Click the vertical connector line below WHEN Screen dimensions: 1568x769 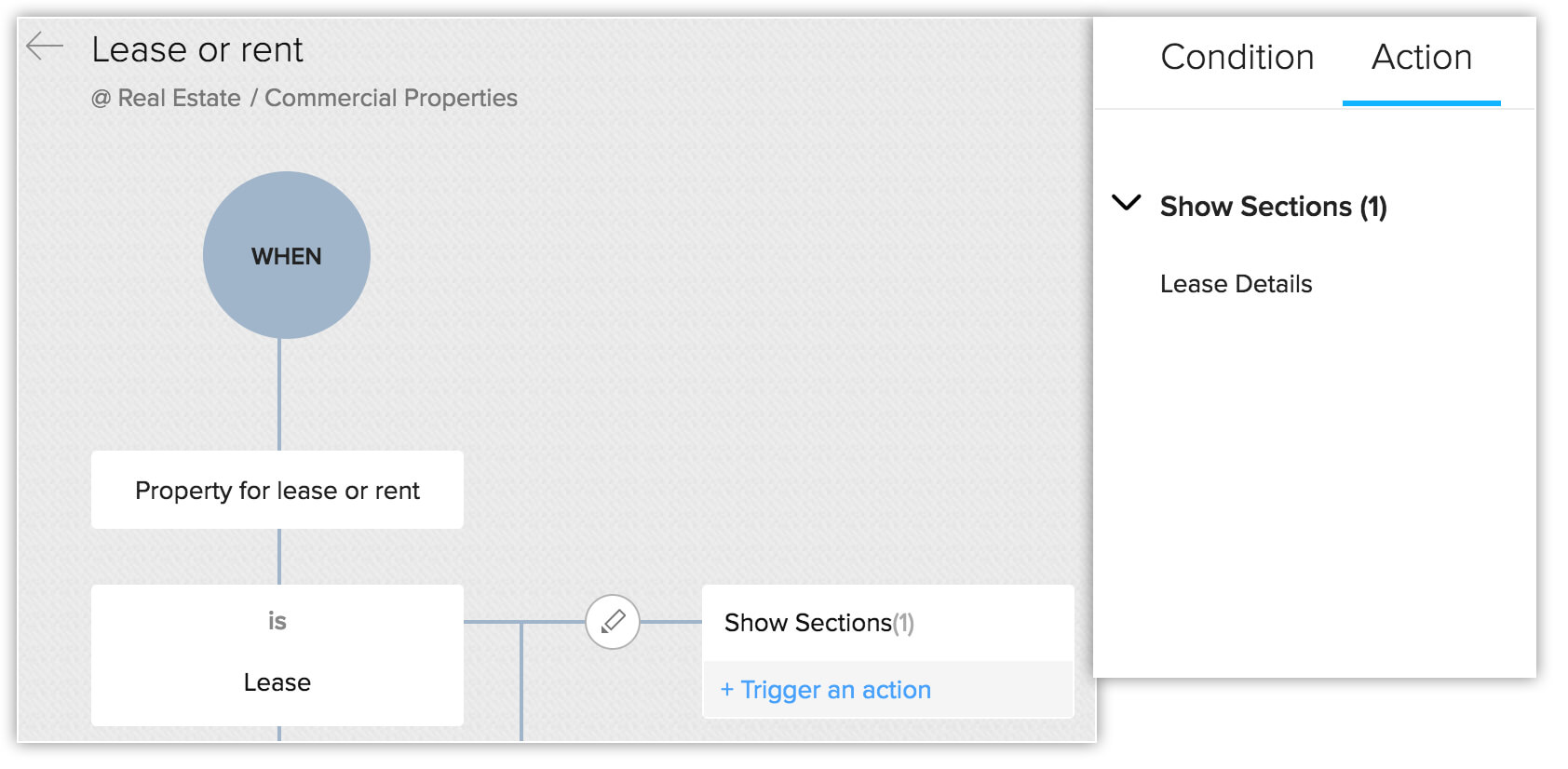click(279, 395)
